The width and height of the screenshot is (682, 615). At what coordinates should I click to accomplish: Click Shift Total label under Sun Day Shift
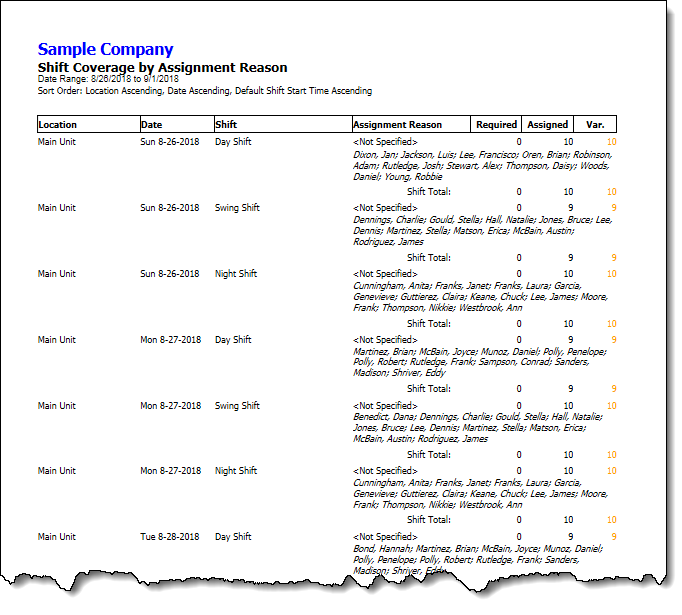(428, 192)
